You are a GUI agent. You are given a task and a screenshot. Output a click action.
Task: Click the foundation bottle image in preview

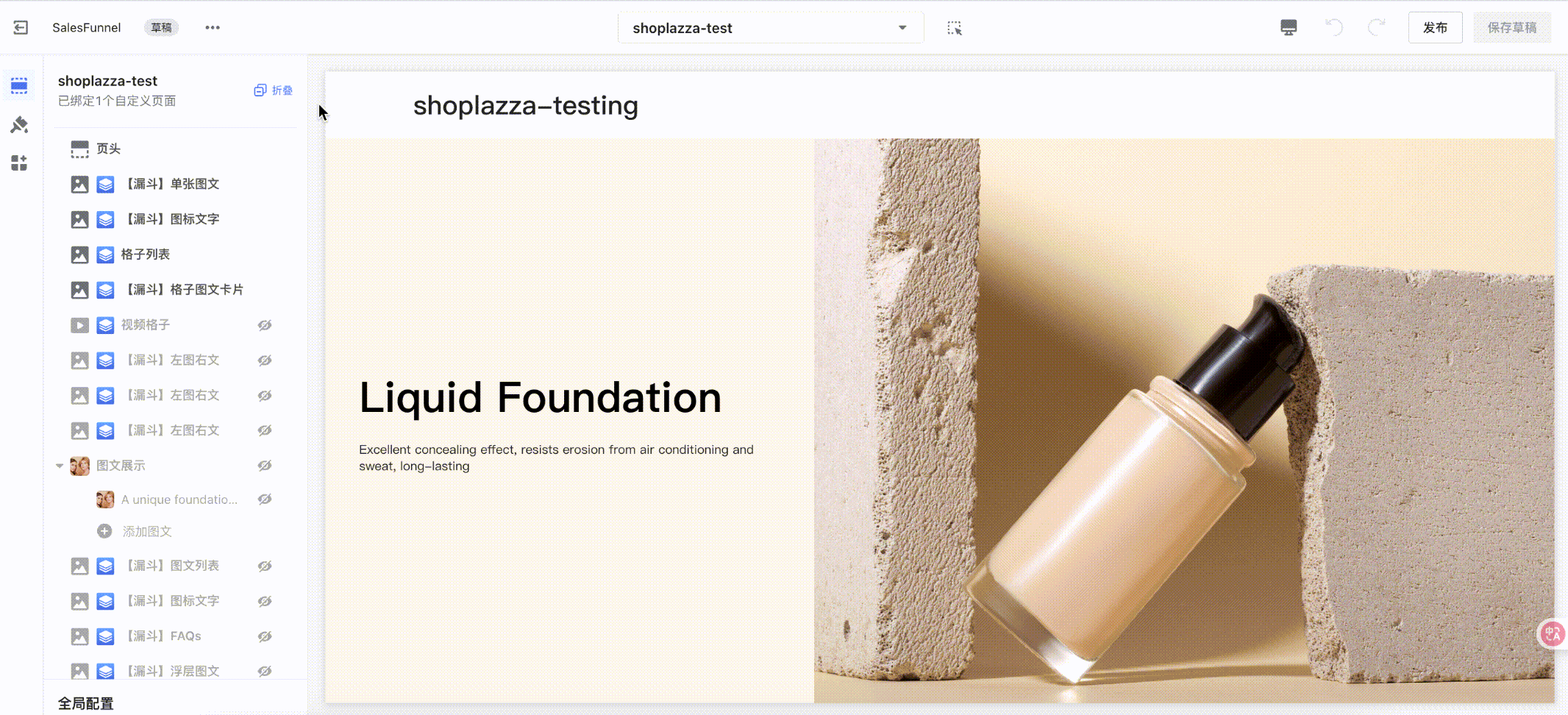1184,421
